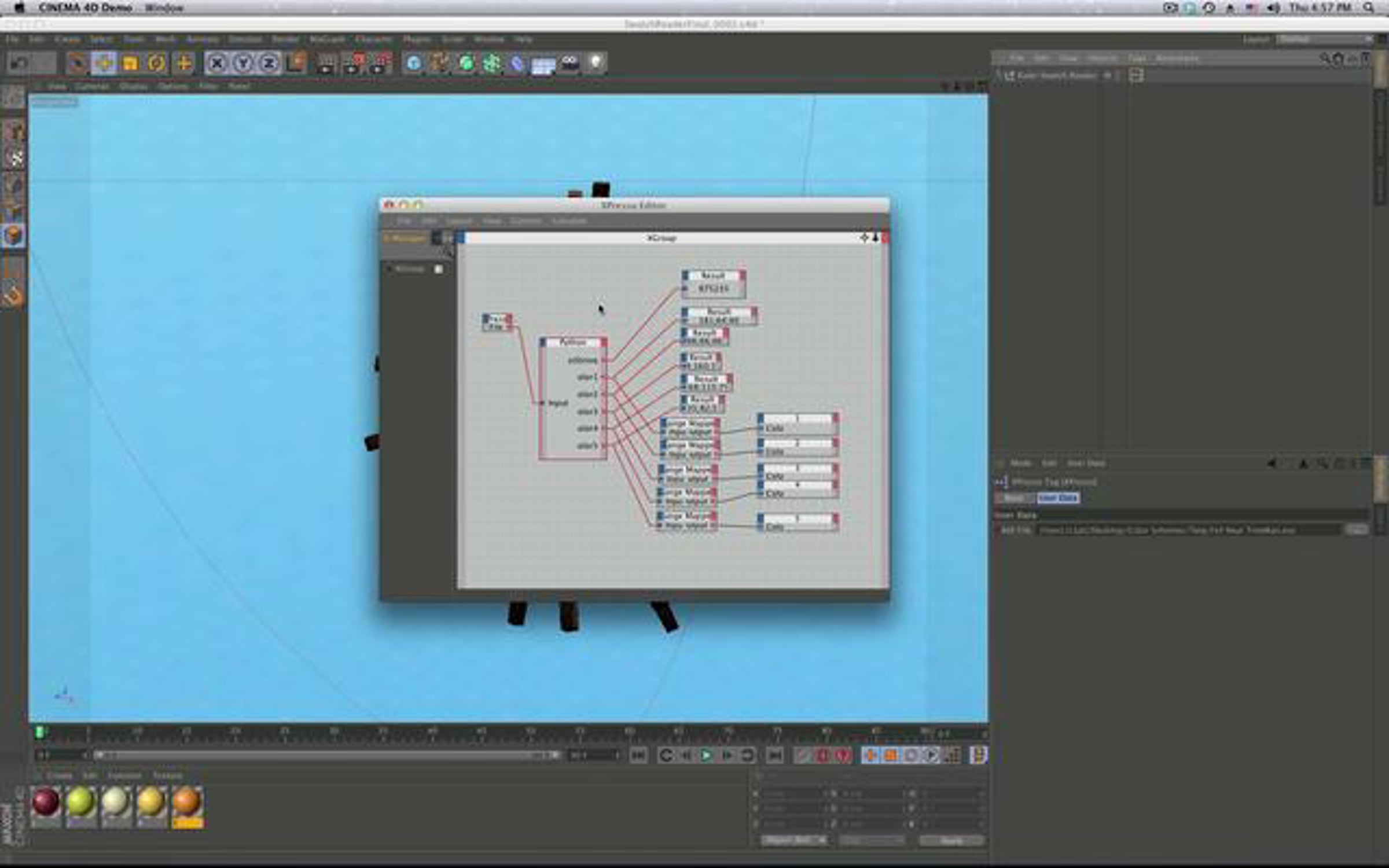This screenshot has width=1389, height=868.
Task: Select the dark red material sphere
Action: point(46,802)
